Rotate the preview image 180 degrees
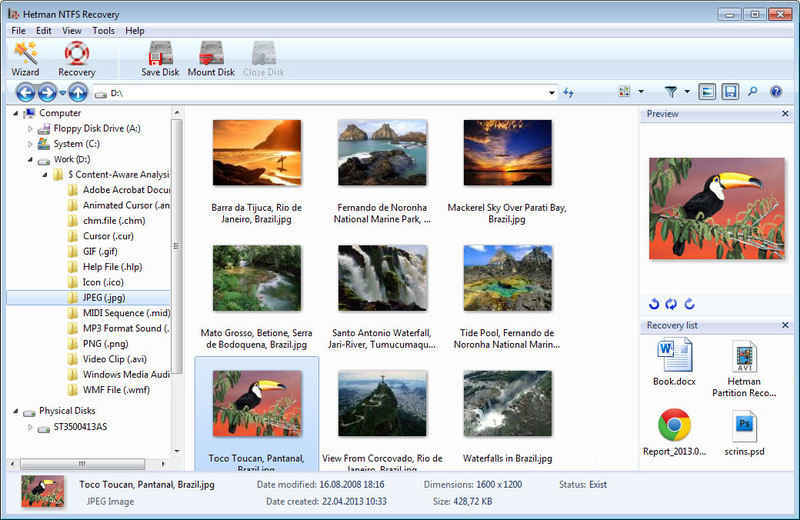Image resolution: width=800 pixels, height=520 pixels. click(x=672, y=304)
